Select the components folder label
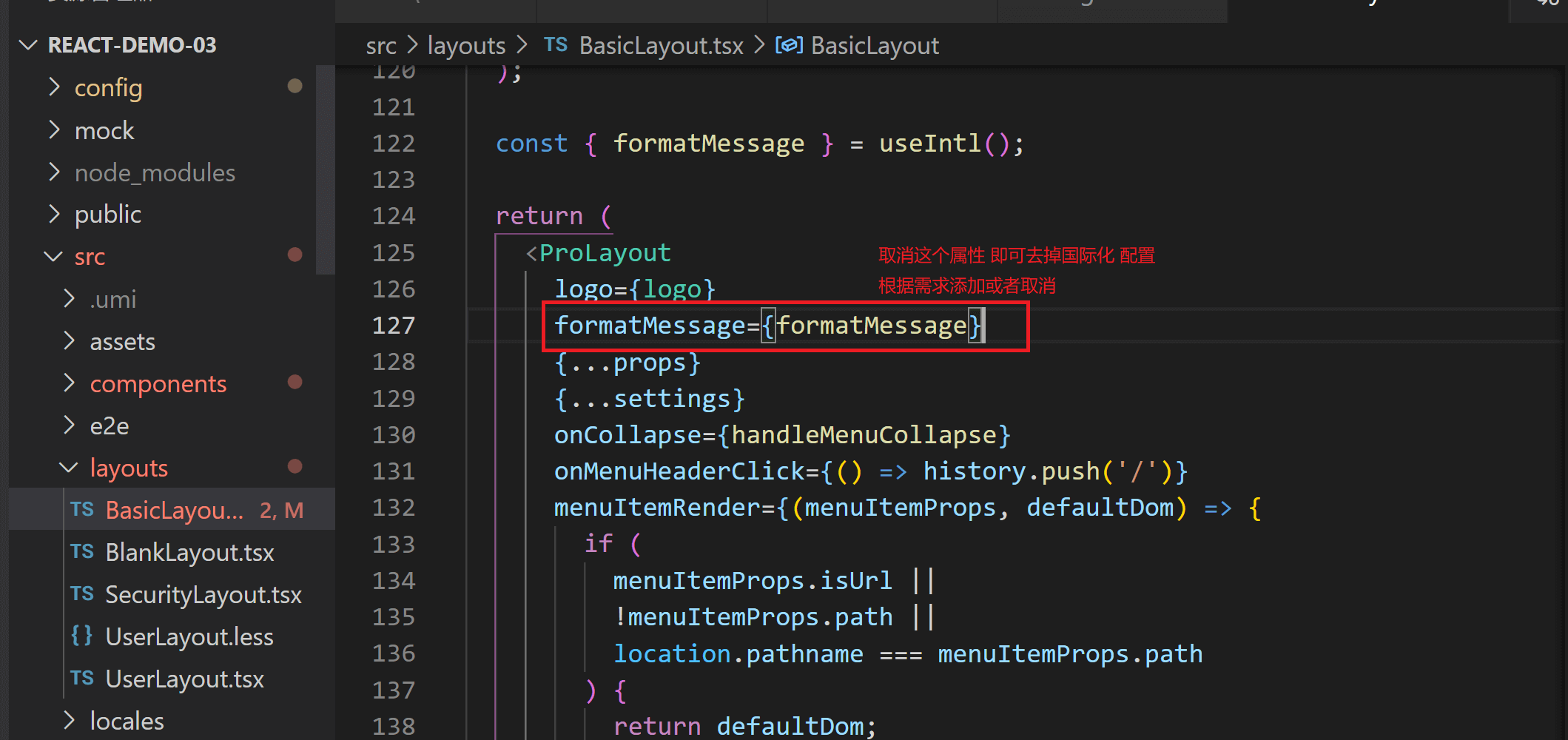 [x=158, y=384]
